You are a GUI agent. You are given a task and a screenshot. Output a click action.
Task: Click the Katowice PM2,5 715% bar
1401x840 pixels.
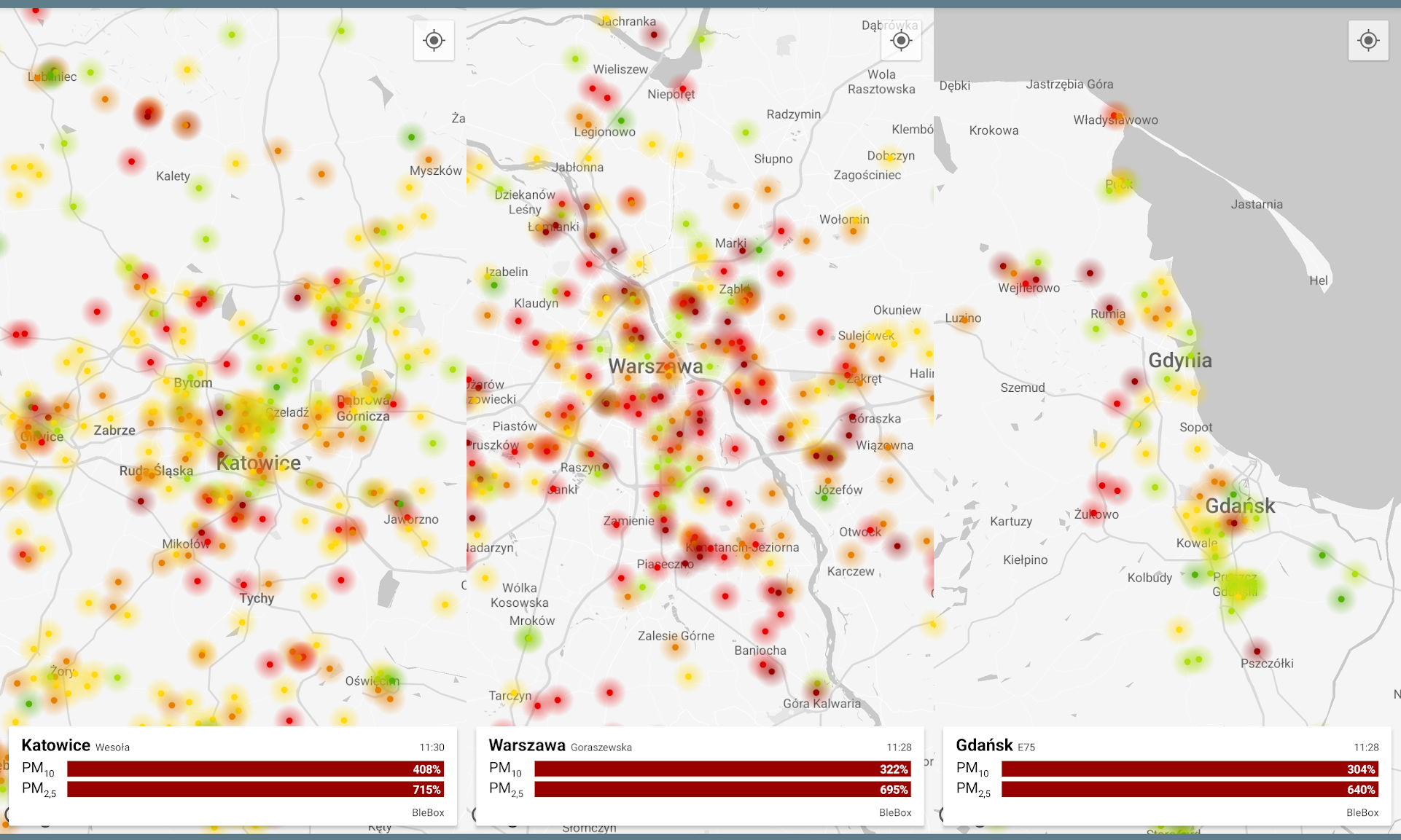click(x=255, y=790)
